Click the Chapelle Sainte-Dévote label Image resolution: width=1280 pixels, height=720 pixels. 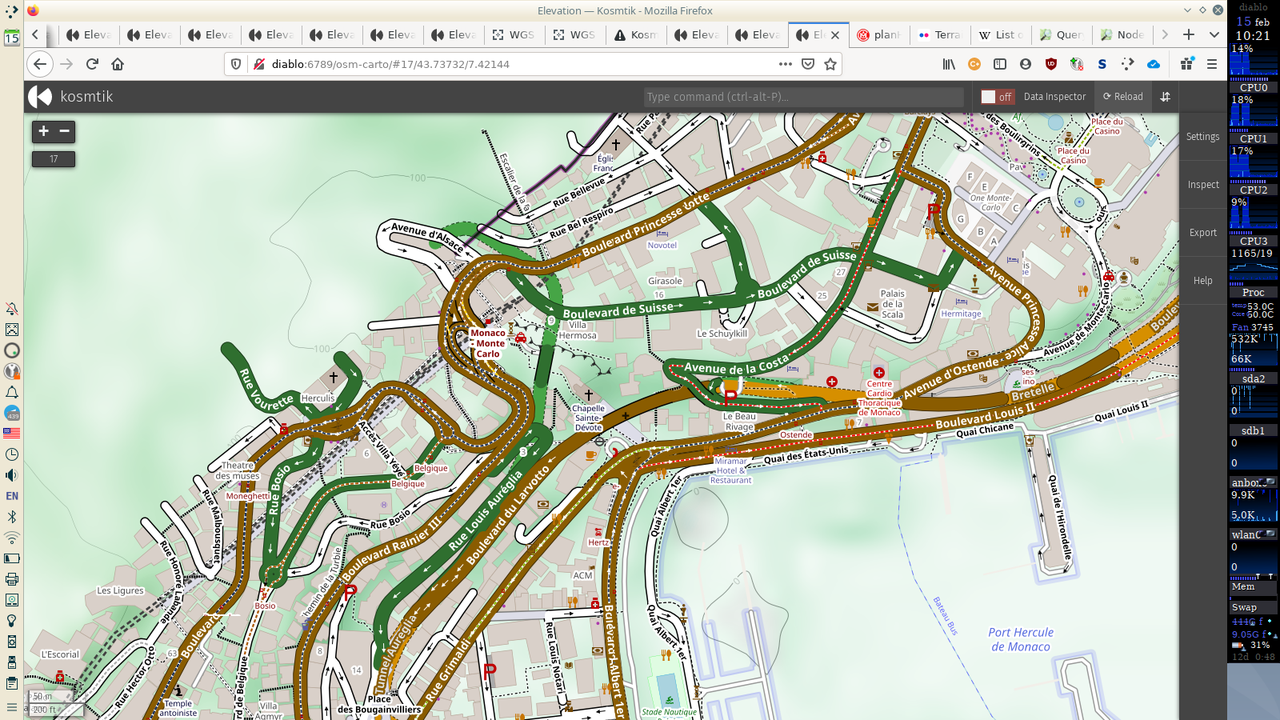[x=589, y=418]
